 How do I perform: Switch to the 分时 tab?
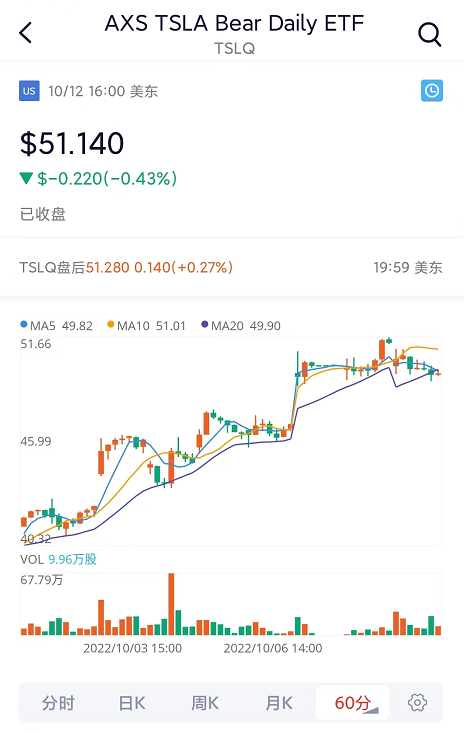(58, 703)
